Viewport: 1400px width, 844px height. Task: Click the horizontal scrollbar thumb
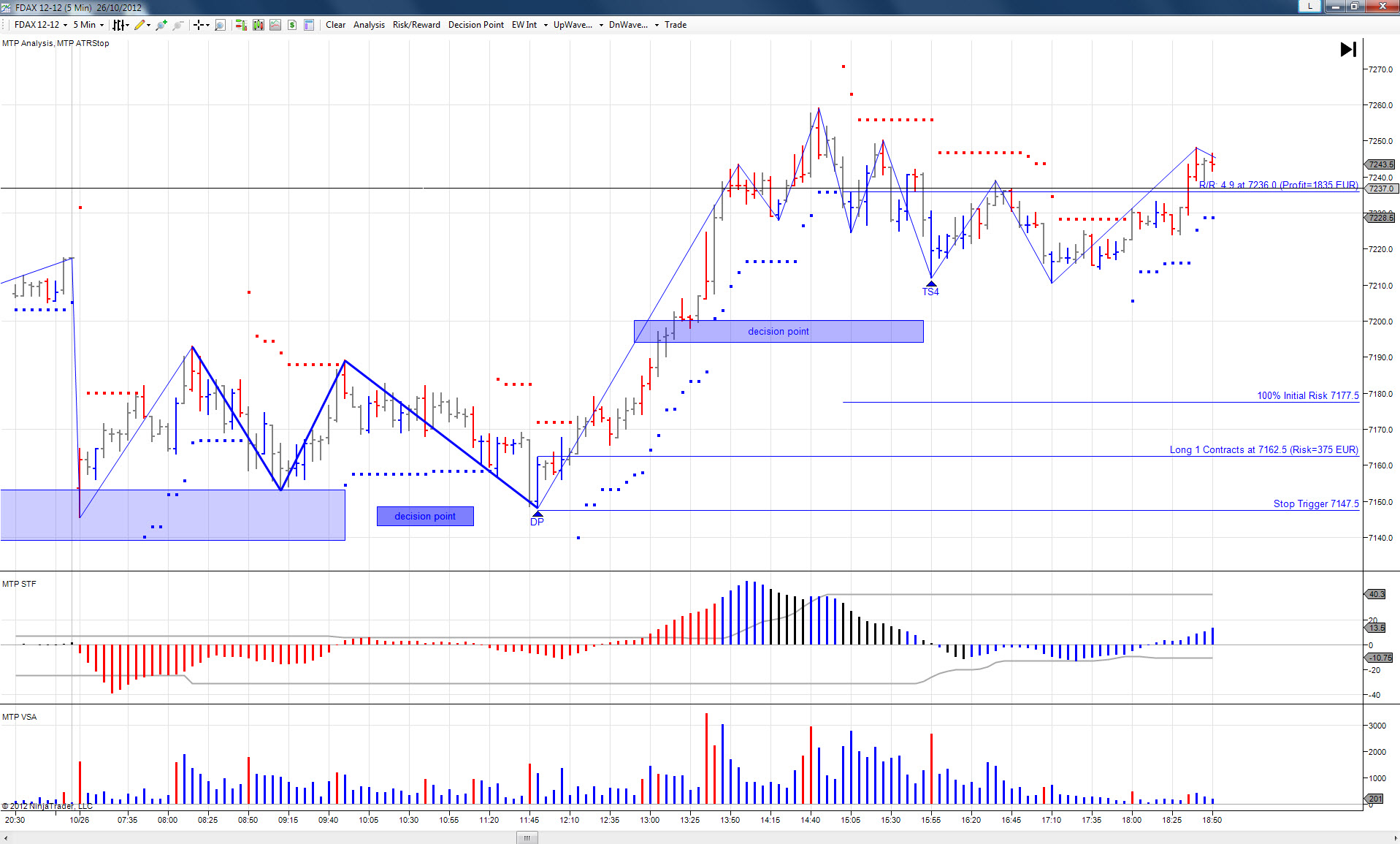527,837
